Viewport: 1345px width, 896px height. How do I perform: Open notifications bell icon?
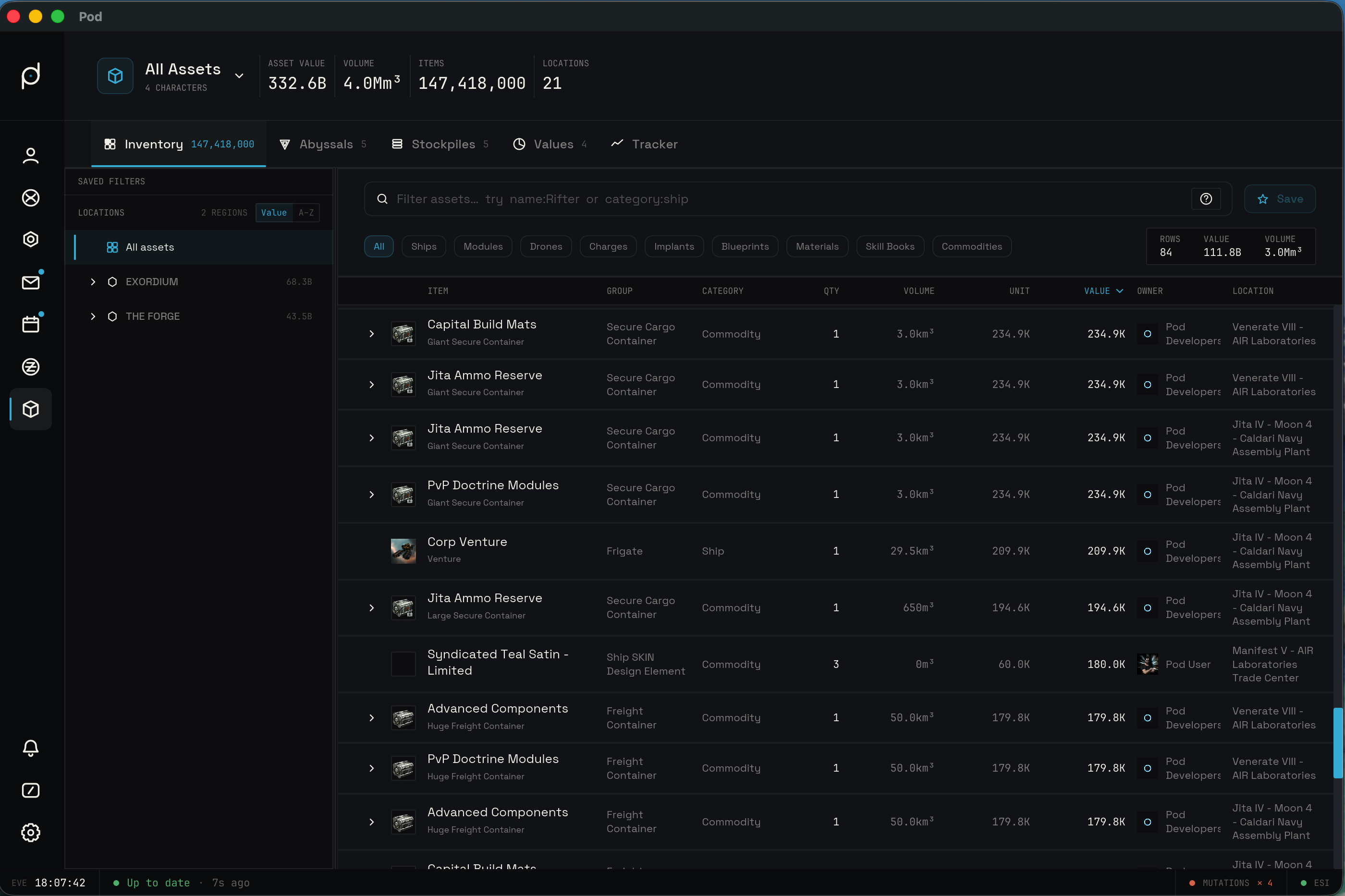pyautogui.click(x=31, y=748)
